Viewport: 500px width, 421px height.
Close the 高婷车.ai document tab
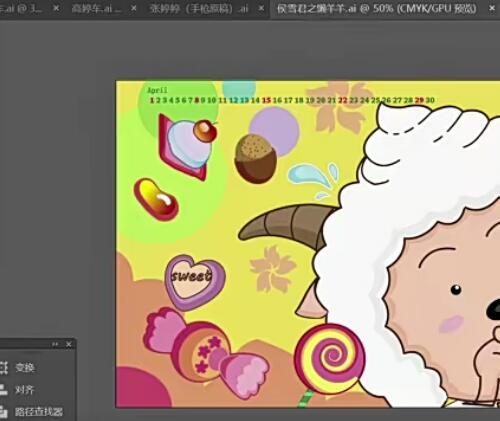click(134, 9)
